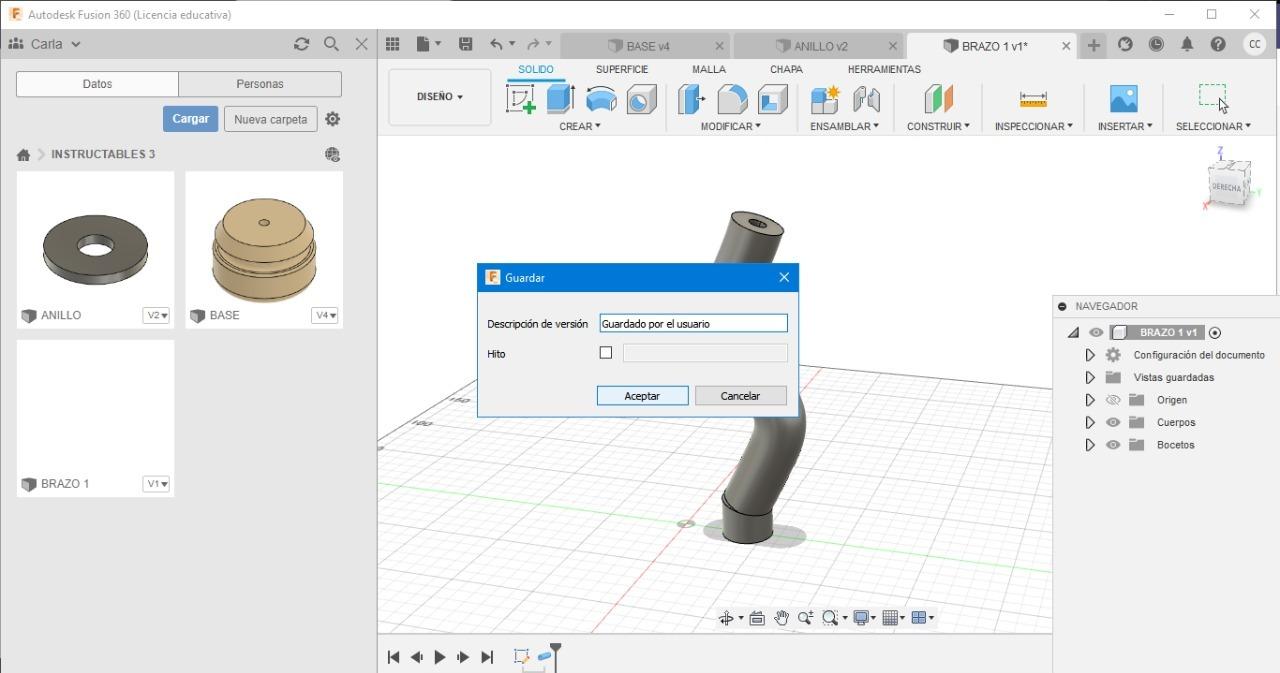Hide the Bocetos folder
Viewport: 1280px width, 673px height.
pos(1113,445)
